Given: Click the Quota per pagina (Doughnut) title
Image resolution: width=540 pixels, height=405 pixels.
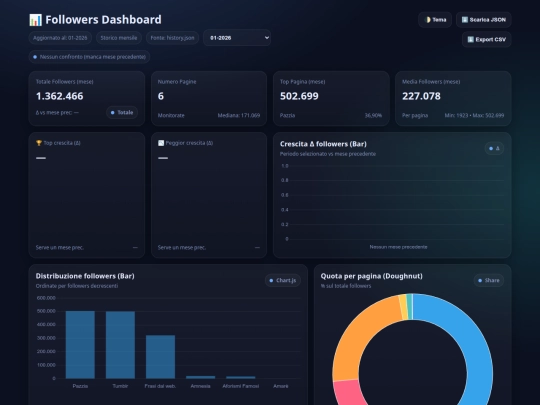Looking at the screenshot, I should 372,276.
